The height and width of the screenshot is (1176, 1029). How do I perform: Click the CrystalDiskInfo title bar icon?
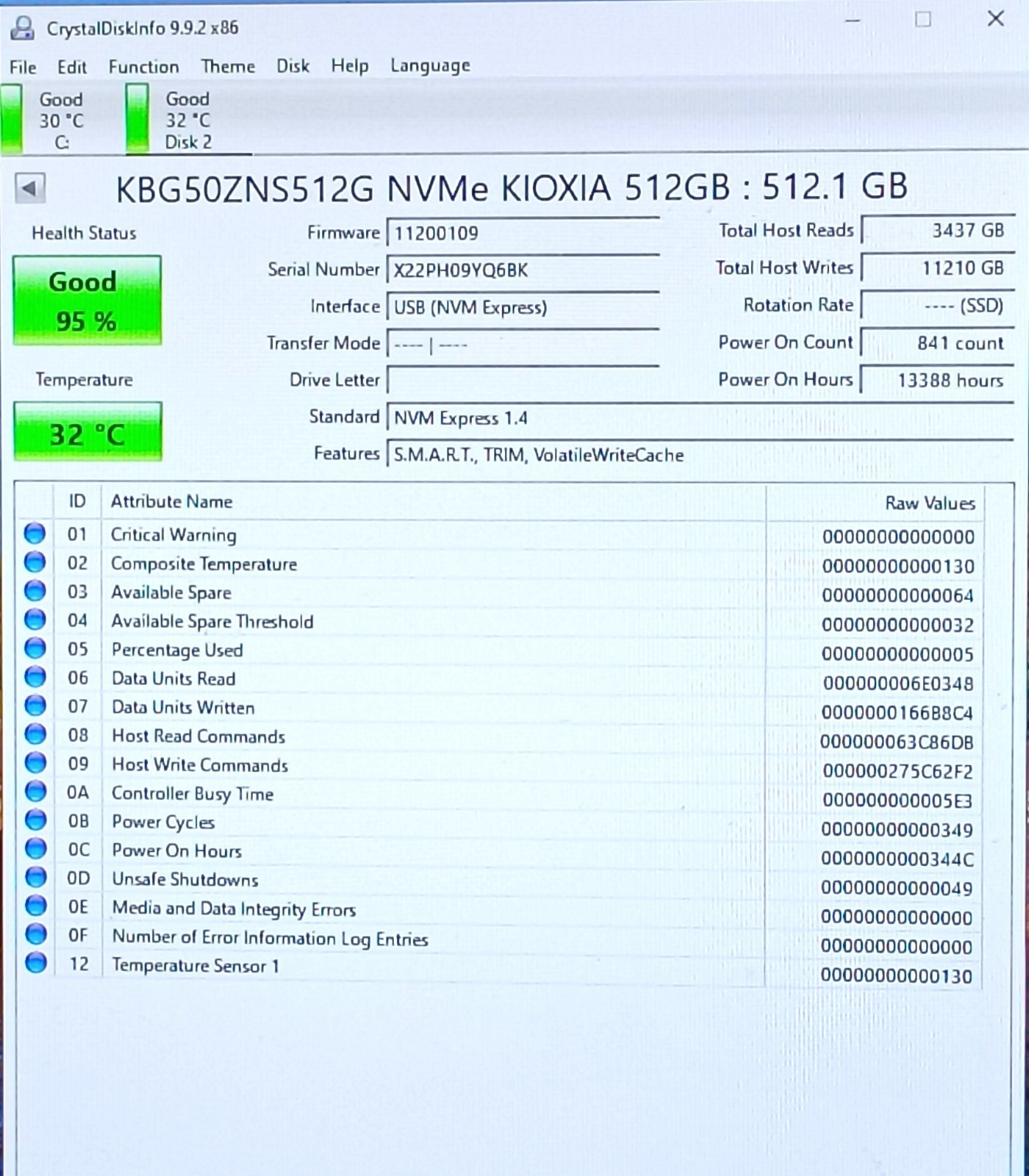[x=23, y=28]
